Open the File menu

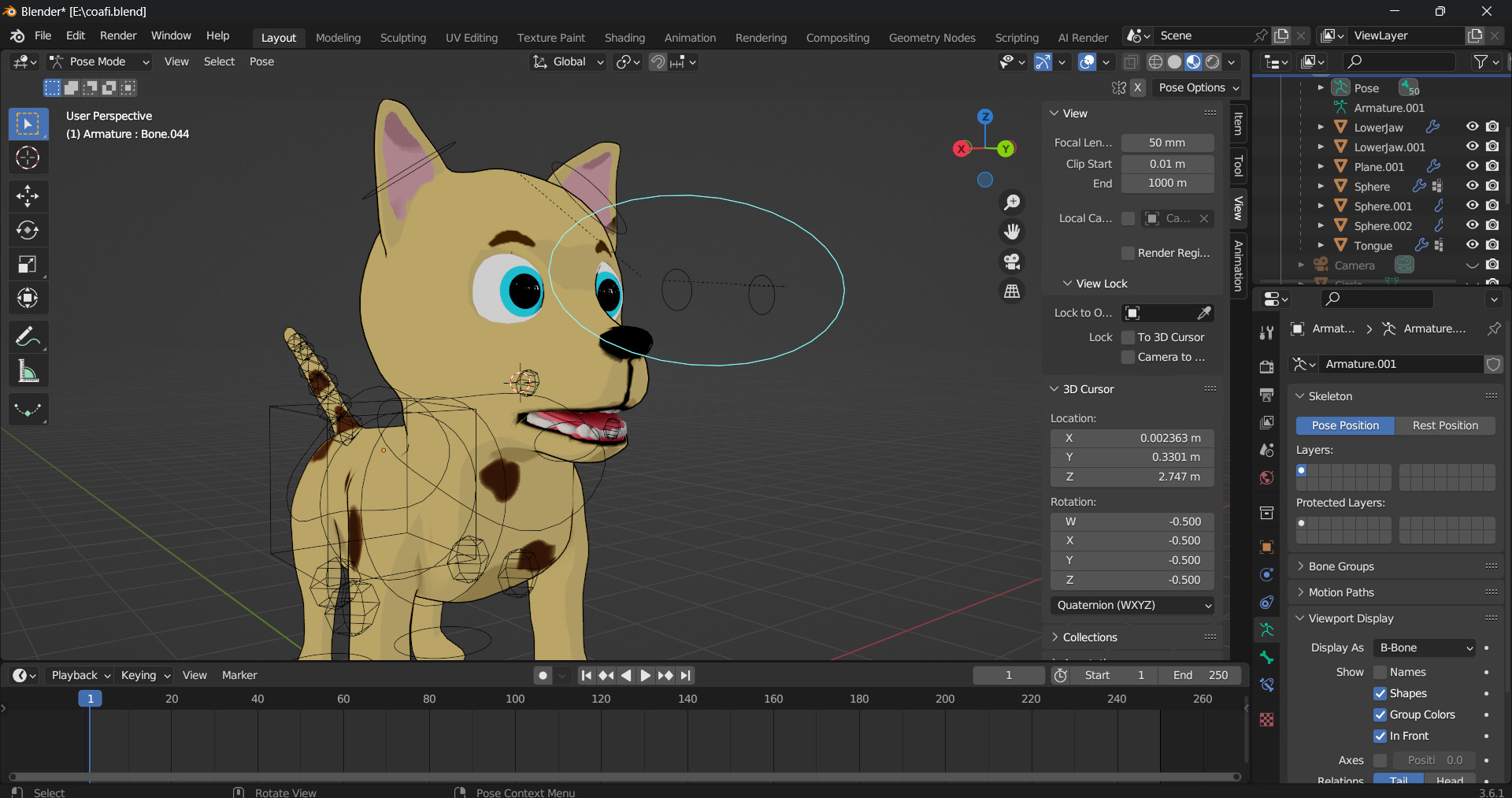click(x=43, y=36)
